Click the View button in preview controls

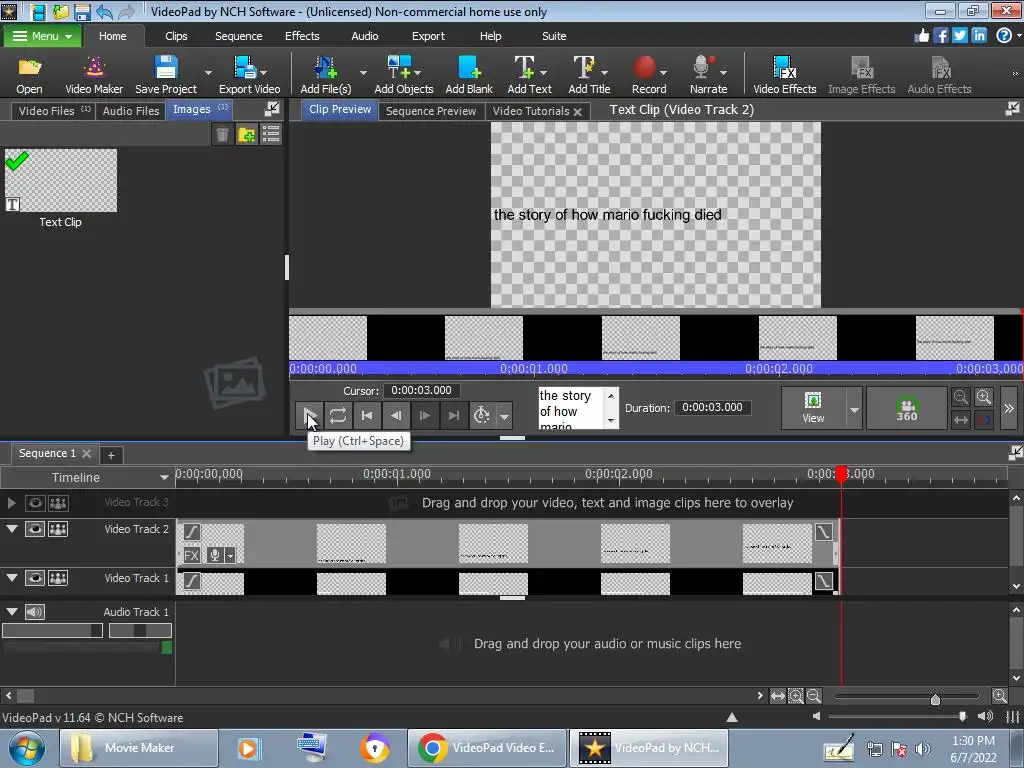coord(813,408)
